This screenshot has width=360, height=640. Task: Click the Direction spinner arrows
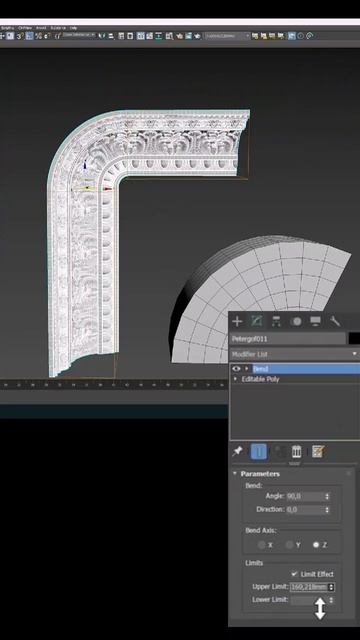(327, 510)
